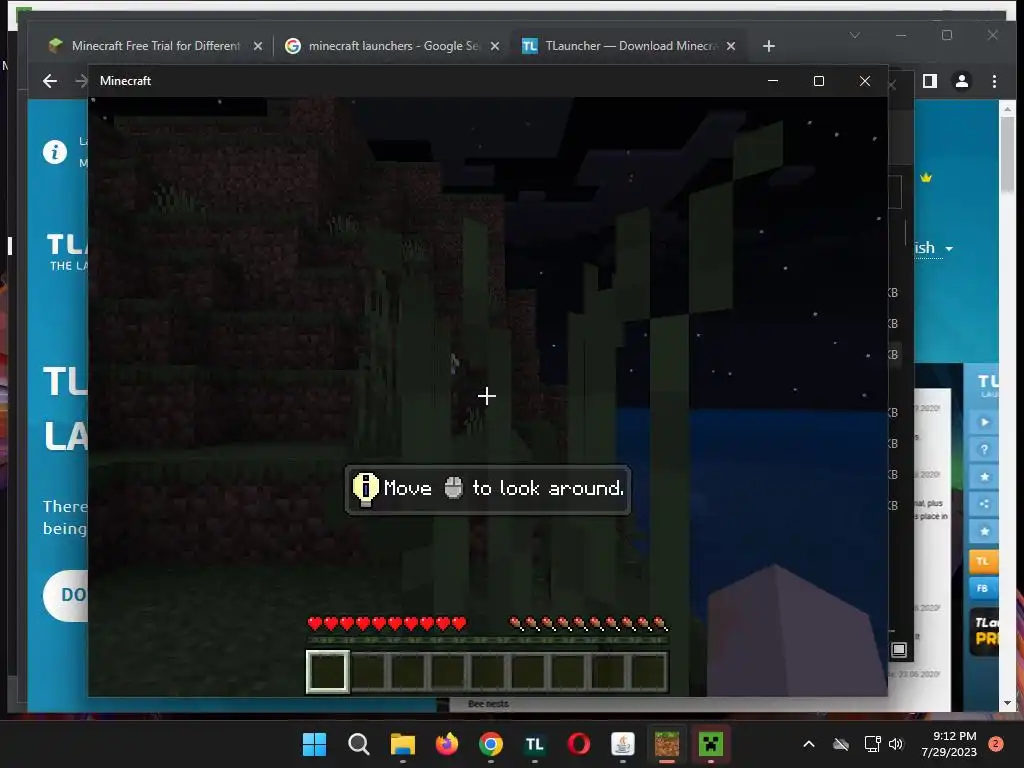1024x768 pixels.
Task: Click TLauncher sidebar question mark icon
Action: (984, 450)
